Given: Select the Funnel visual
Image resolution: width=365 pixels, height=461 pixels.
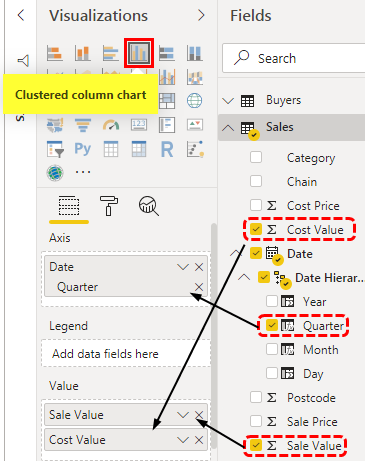Looking at the screenshot, I should pos(83,125).
